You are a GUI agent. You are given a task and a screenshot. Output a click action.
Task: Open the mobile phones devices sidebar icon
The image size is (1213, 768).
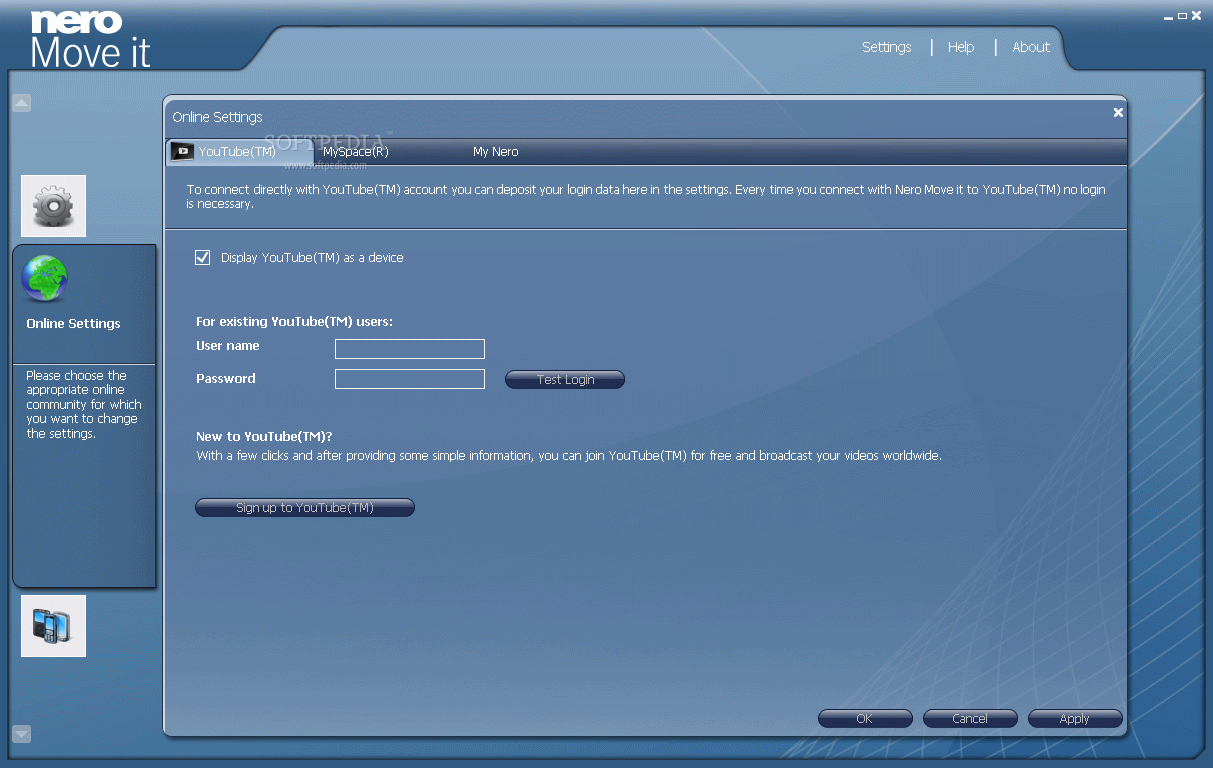point(53,626)
